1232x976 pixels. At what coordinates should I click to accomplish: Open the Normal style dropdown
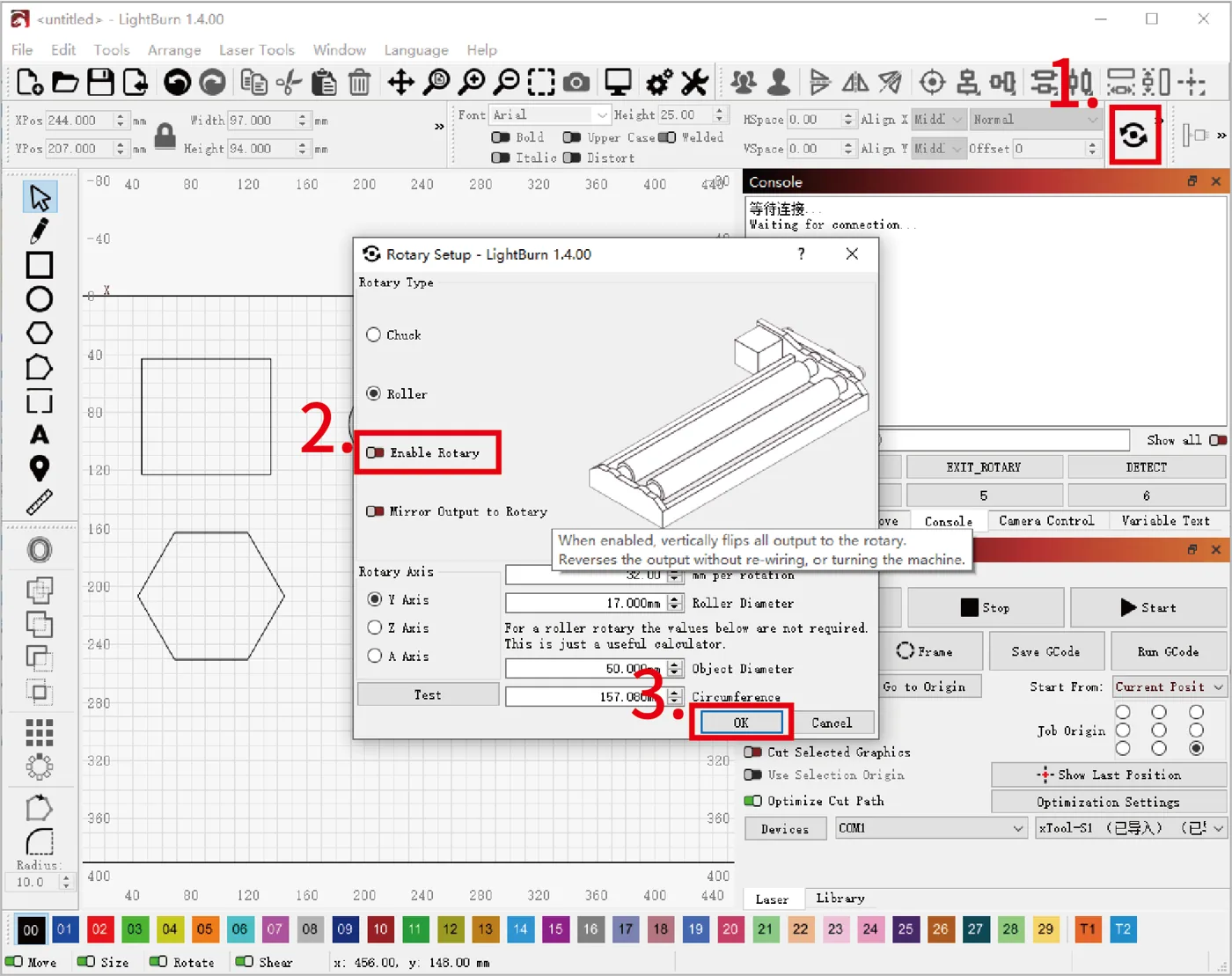point(1036,119)
